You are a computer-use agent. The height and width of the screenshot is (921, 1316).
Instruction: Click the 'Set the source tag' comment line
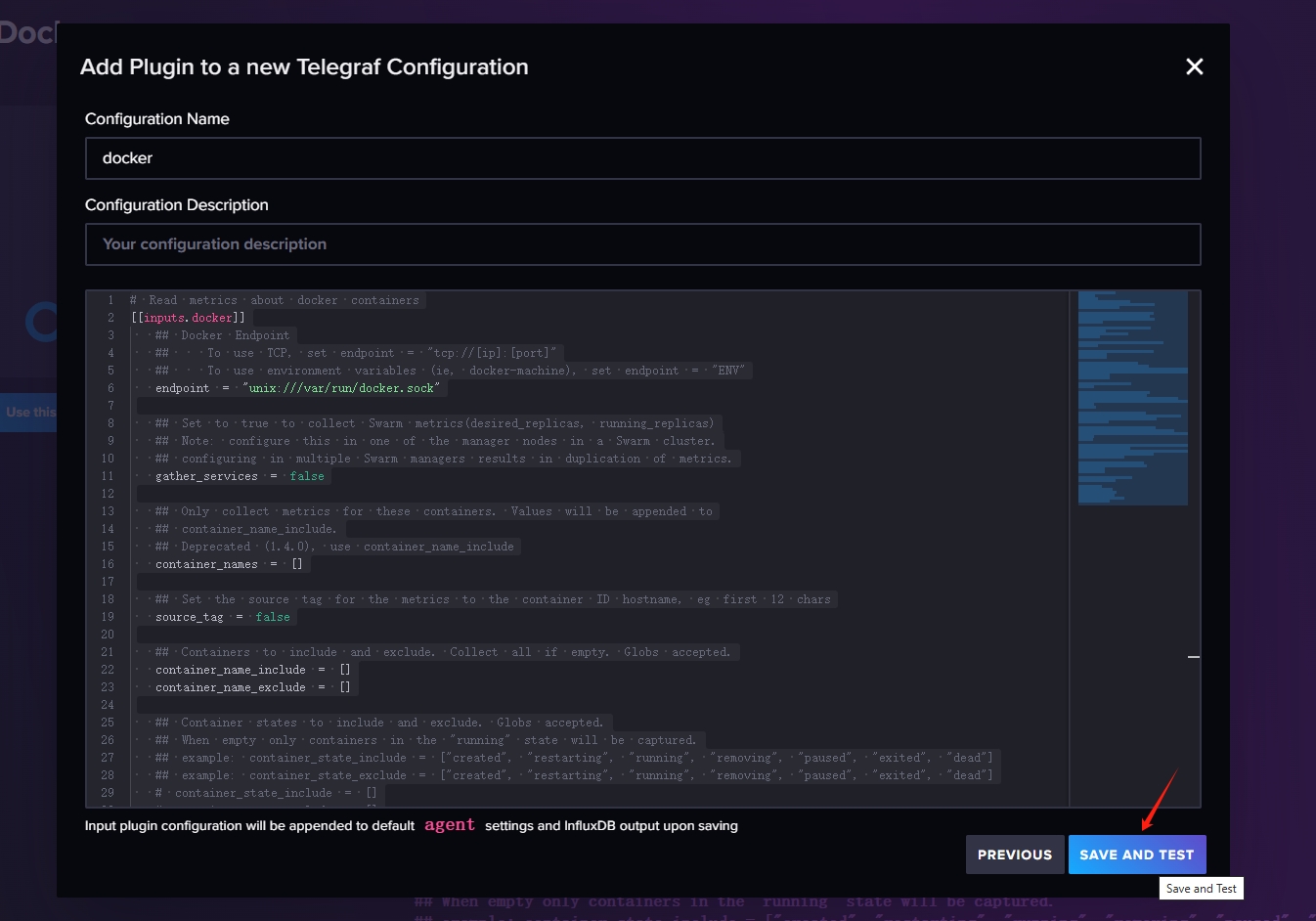point(493,599)
